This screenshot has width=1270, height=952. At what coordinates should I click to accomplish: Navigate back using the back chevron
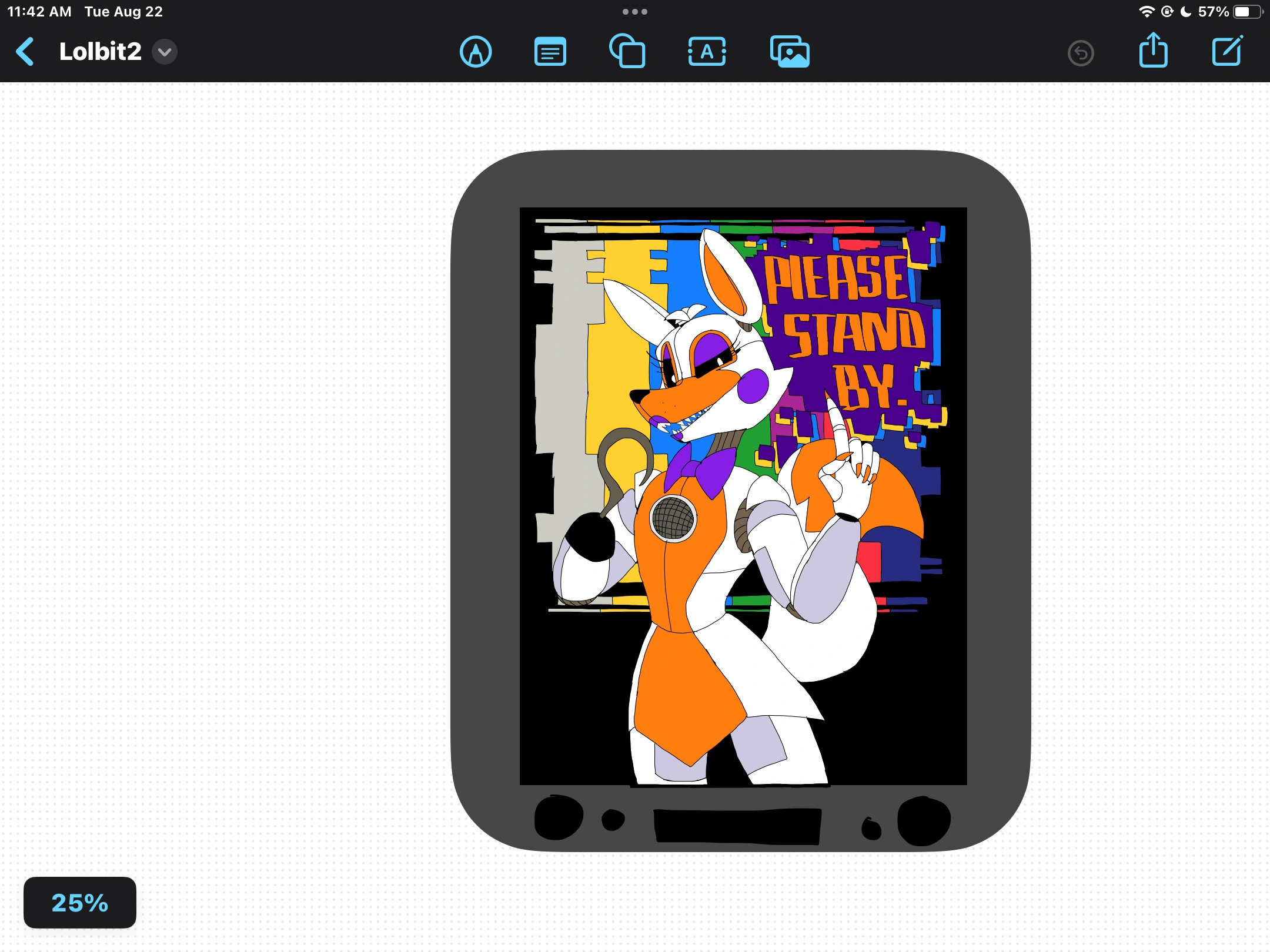coord(25,52)
